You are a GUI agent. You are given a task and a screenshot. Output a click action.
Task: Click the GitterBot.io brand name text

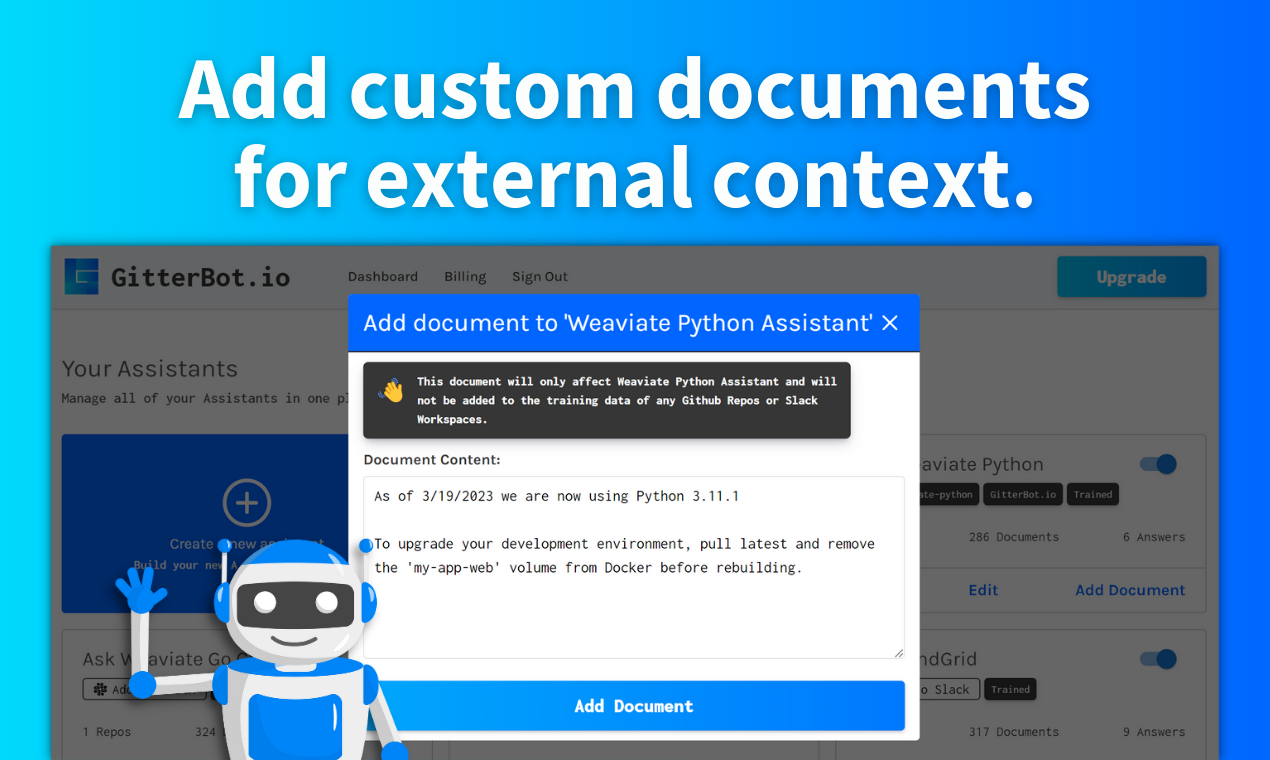[x=200, y=277]
